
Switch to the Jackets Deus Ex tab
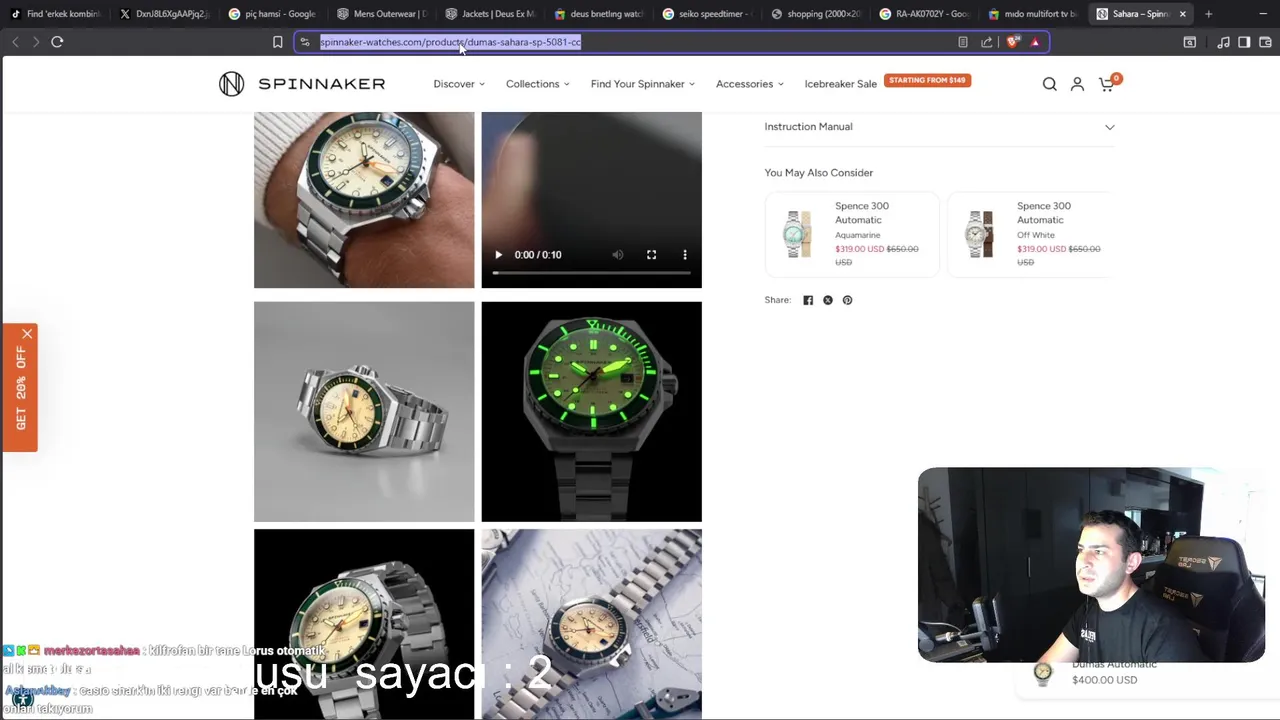click(490, 14)
